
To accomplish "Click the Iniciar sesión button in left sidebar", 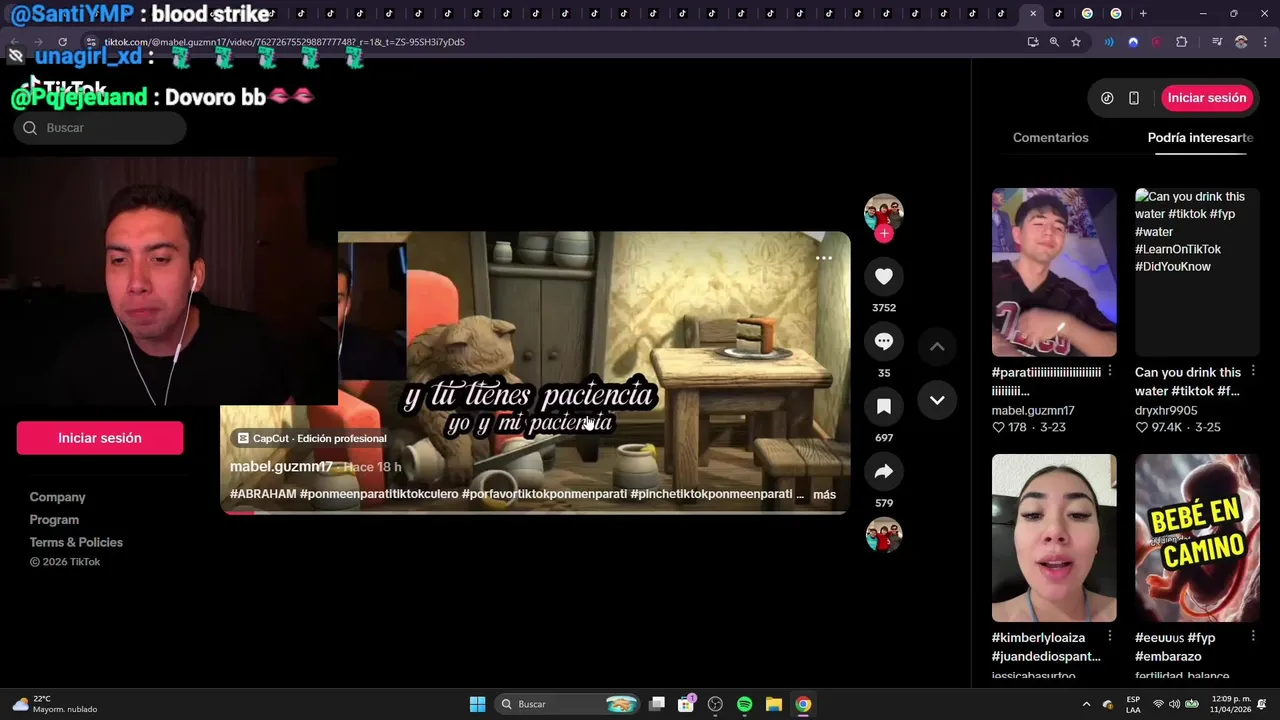I will click(100, 438).
